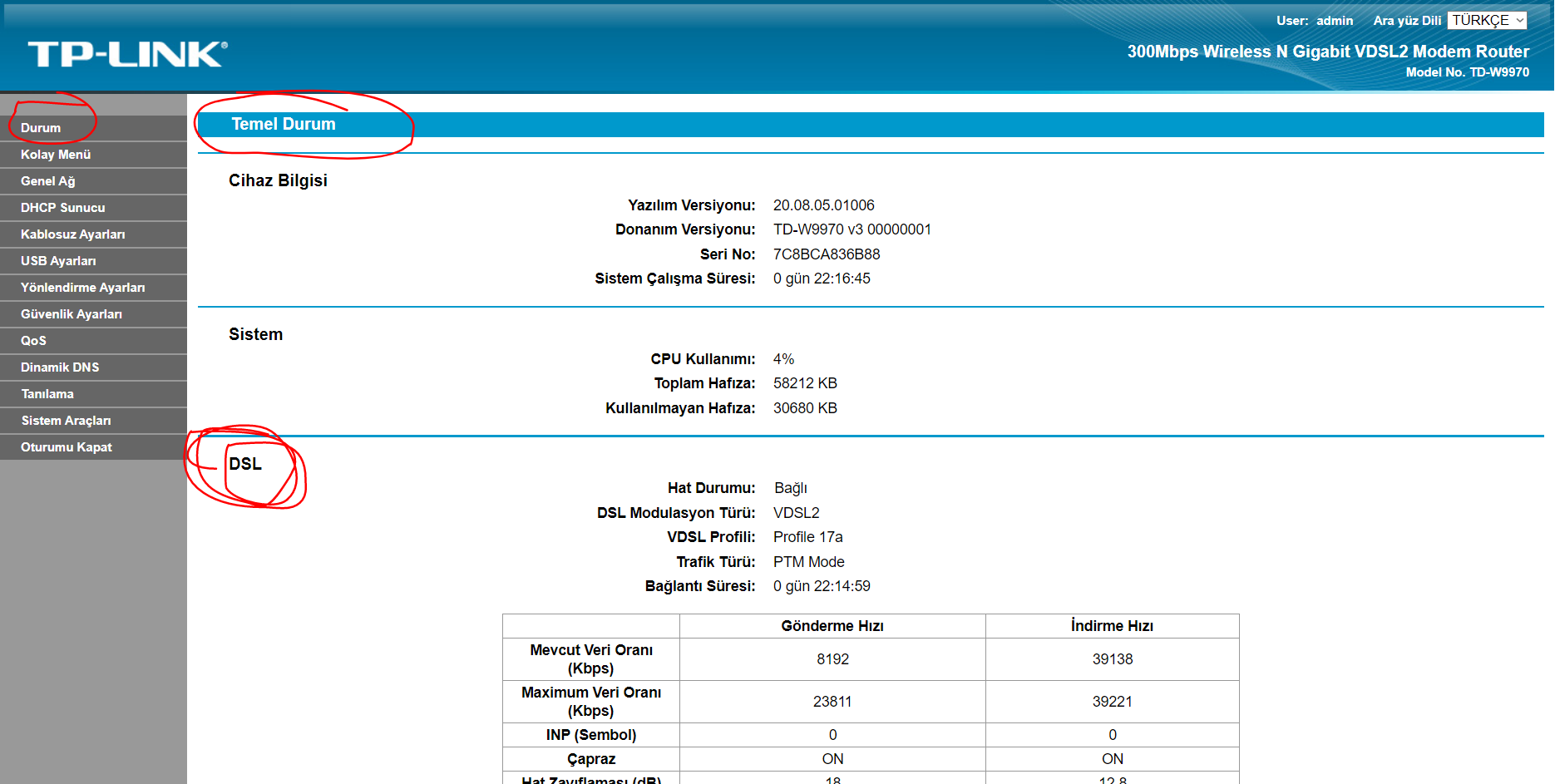The width and height of the screenshot is (1555, 784).
Task: Click total memory value 58212 KB
Action: pyautogui.click(x=805, y=383)
